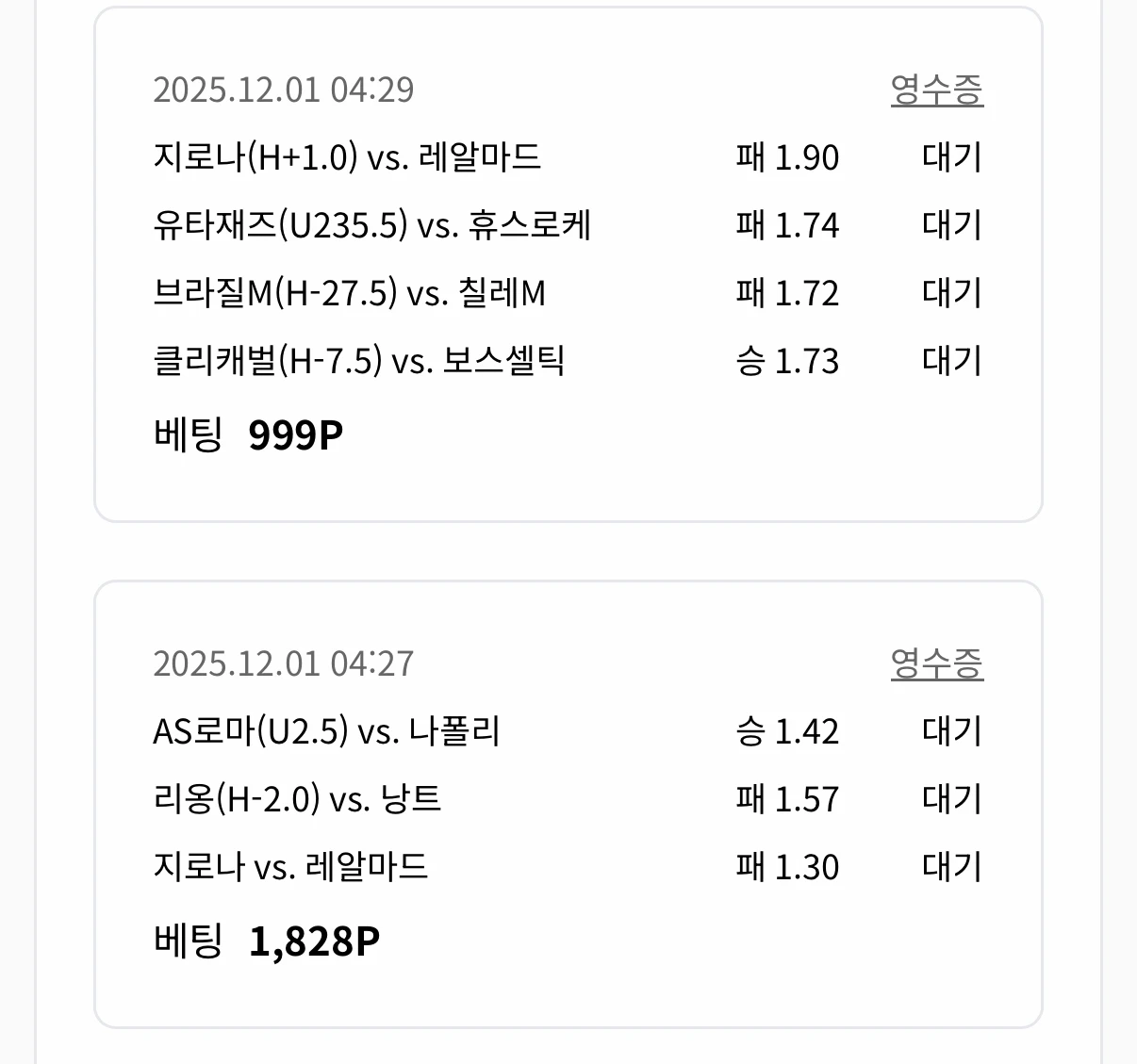
Task: Click the 1,828P betting amount
Action: pyautogui.click(x=315, y=939)
